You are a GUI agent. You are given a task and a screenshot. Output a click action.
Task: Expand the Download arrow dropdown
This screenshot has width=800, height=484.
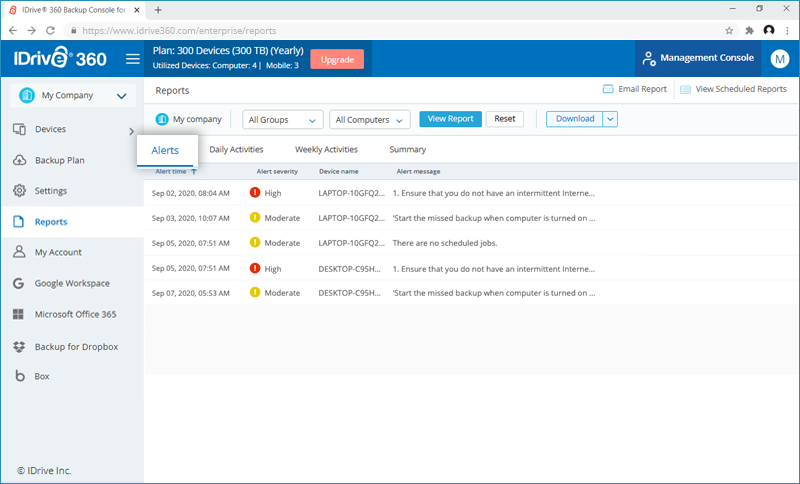610,119
